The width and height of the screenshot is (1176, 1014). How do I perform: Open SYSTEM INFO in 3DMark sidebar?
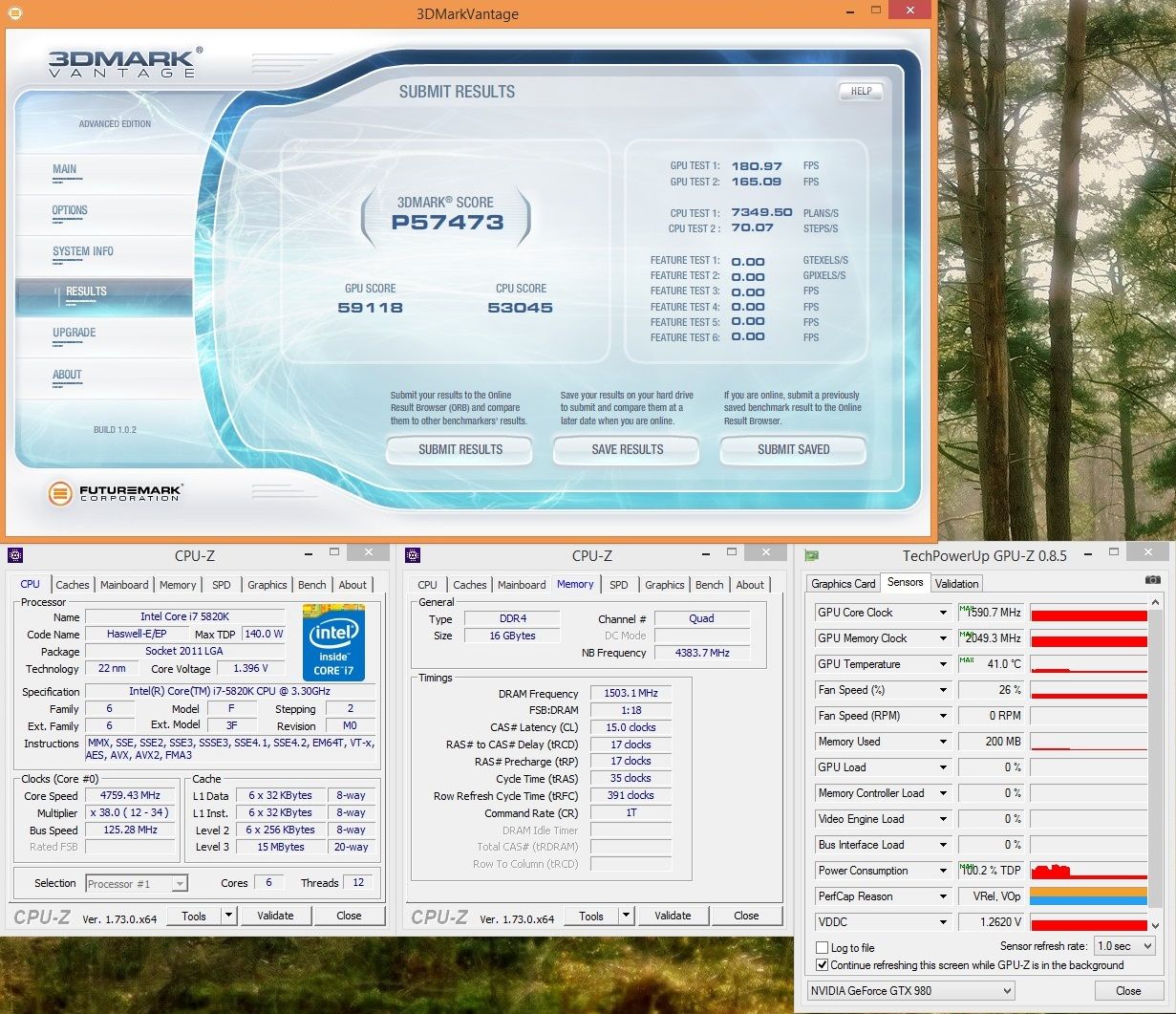(x=83, y=251)
